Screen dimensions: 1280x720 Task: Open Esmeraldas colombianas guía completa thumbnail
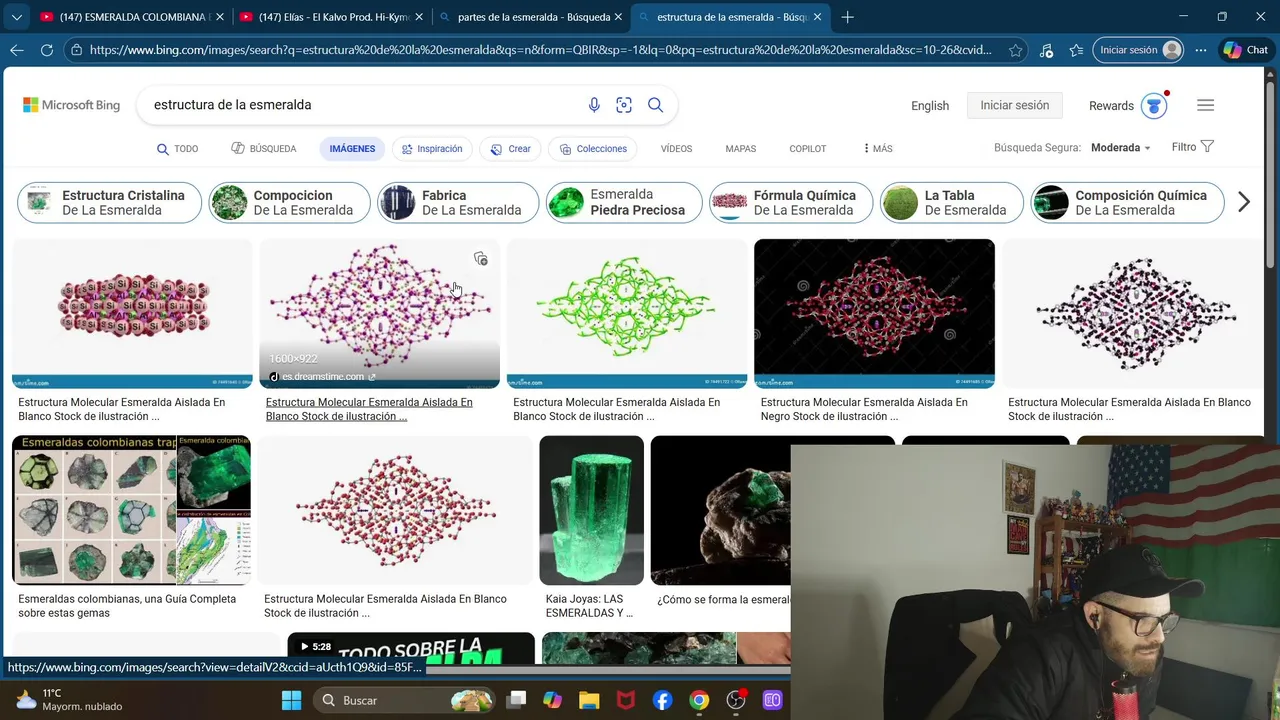coord(131,510)
